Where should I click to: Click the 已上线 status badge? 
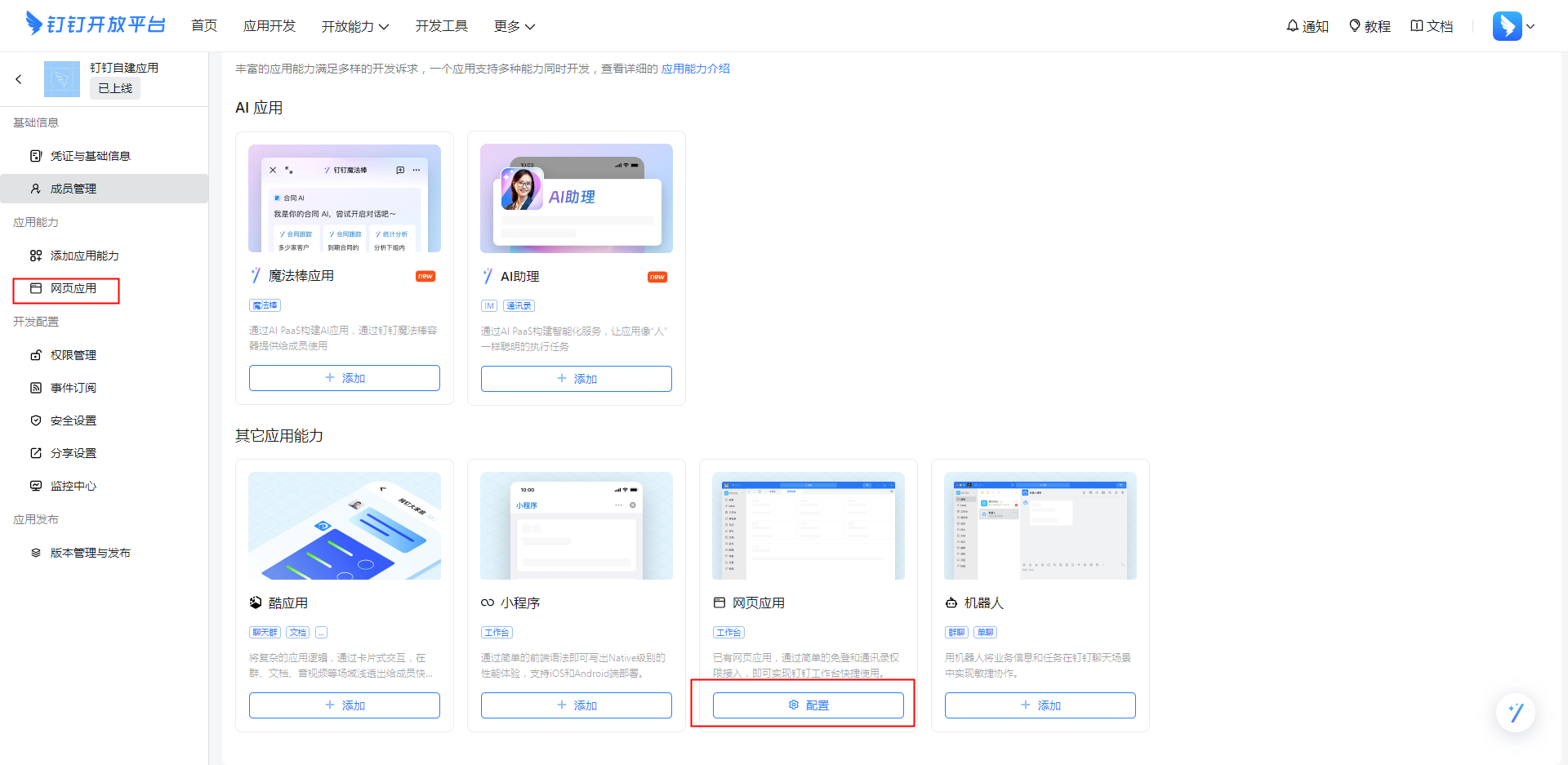point(115,88)
